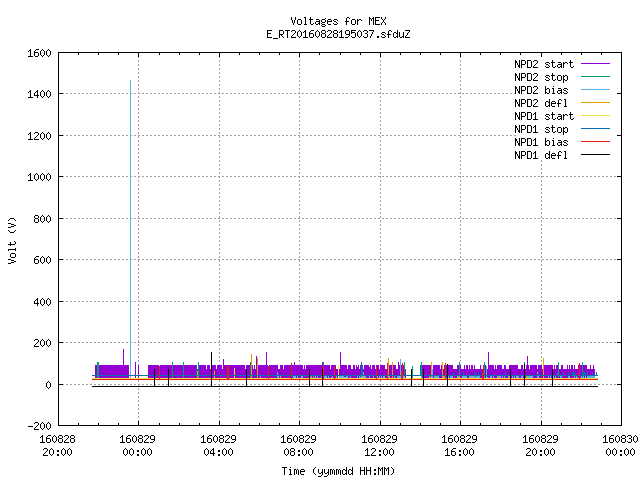Click the x-axis label 160829 20:00
This screenshot has width=640, height=480.
540,446
